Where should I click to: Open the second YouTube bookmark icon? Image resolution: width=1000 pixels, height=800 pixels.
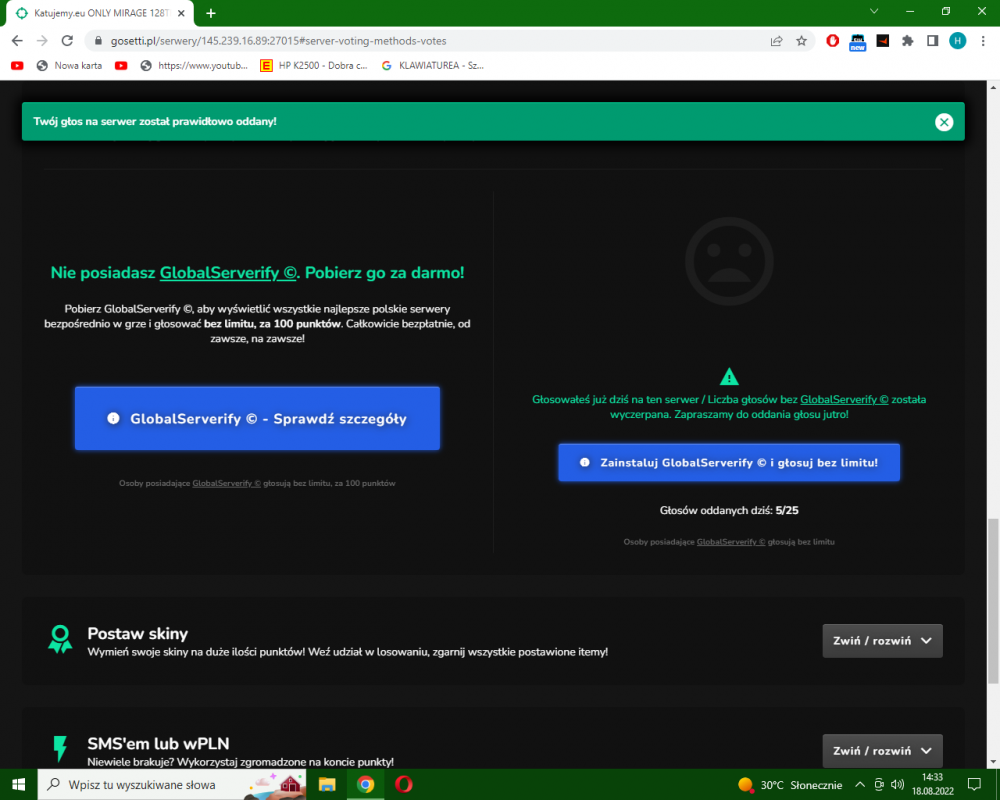point(121,65)
